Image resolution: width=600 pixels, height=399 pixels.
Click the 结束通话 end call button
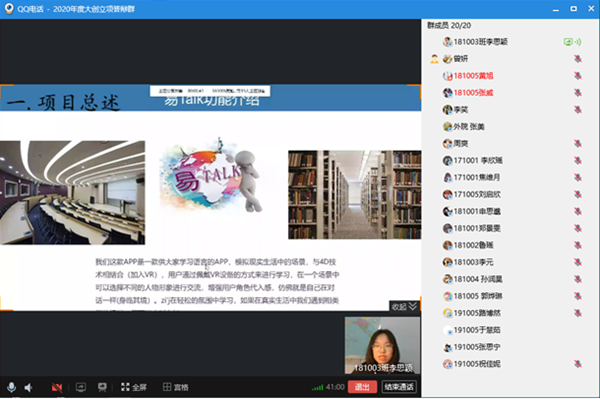(x=399, y=387)
